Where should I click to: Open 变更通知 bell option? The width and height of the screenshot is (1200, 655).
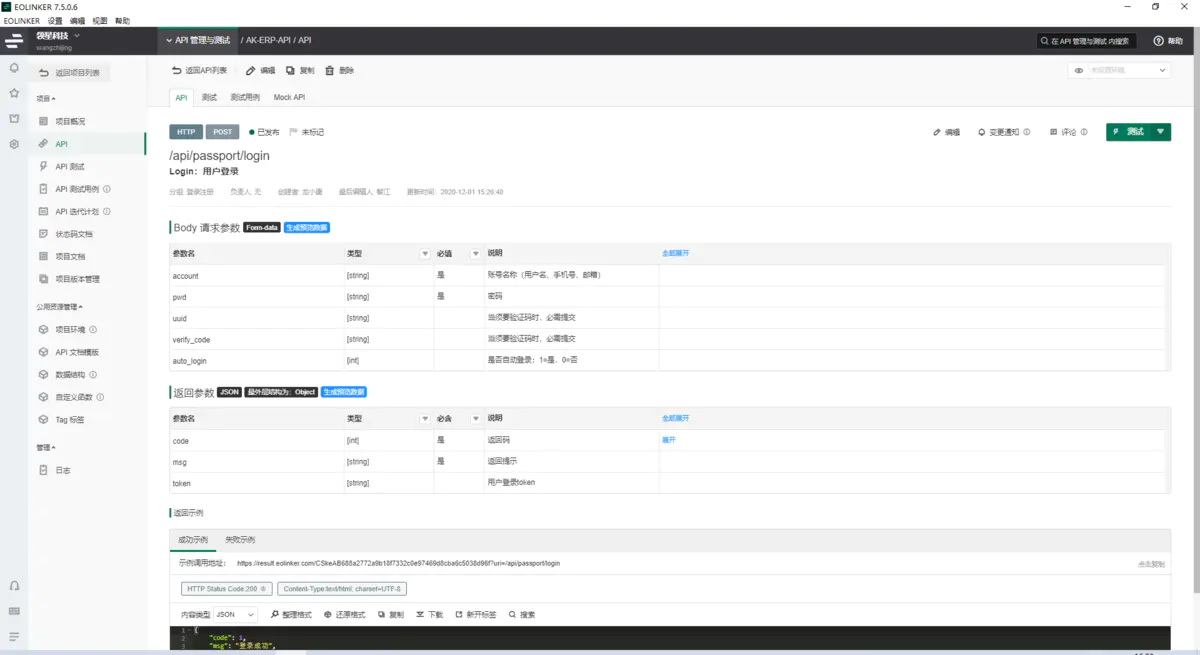point(1005,132)
